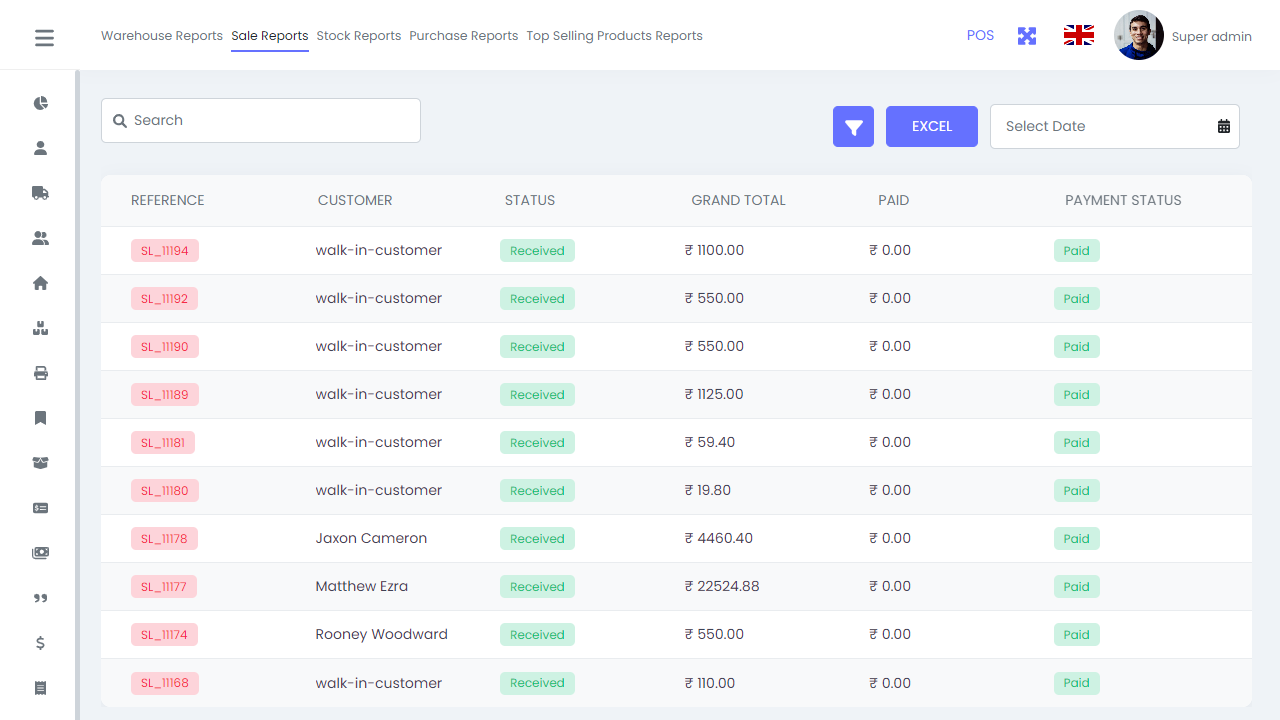
Task: Open the Select Date picker
Action: pyautogui.click(x=1090, y=126)
